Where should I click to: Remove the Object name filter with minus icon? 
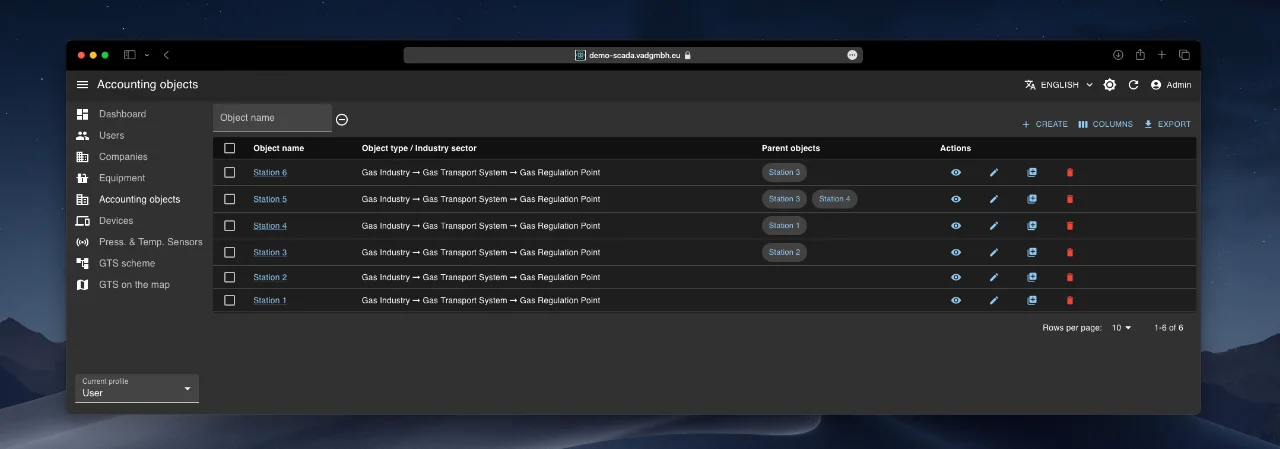(342, 119)
